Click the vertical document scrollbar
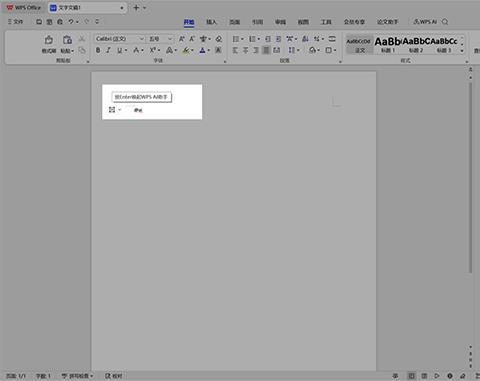The height and width of the screenshot is (381, 480). pos(470,178)
